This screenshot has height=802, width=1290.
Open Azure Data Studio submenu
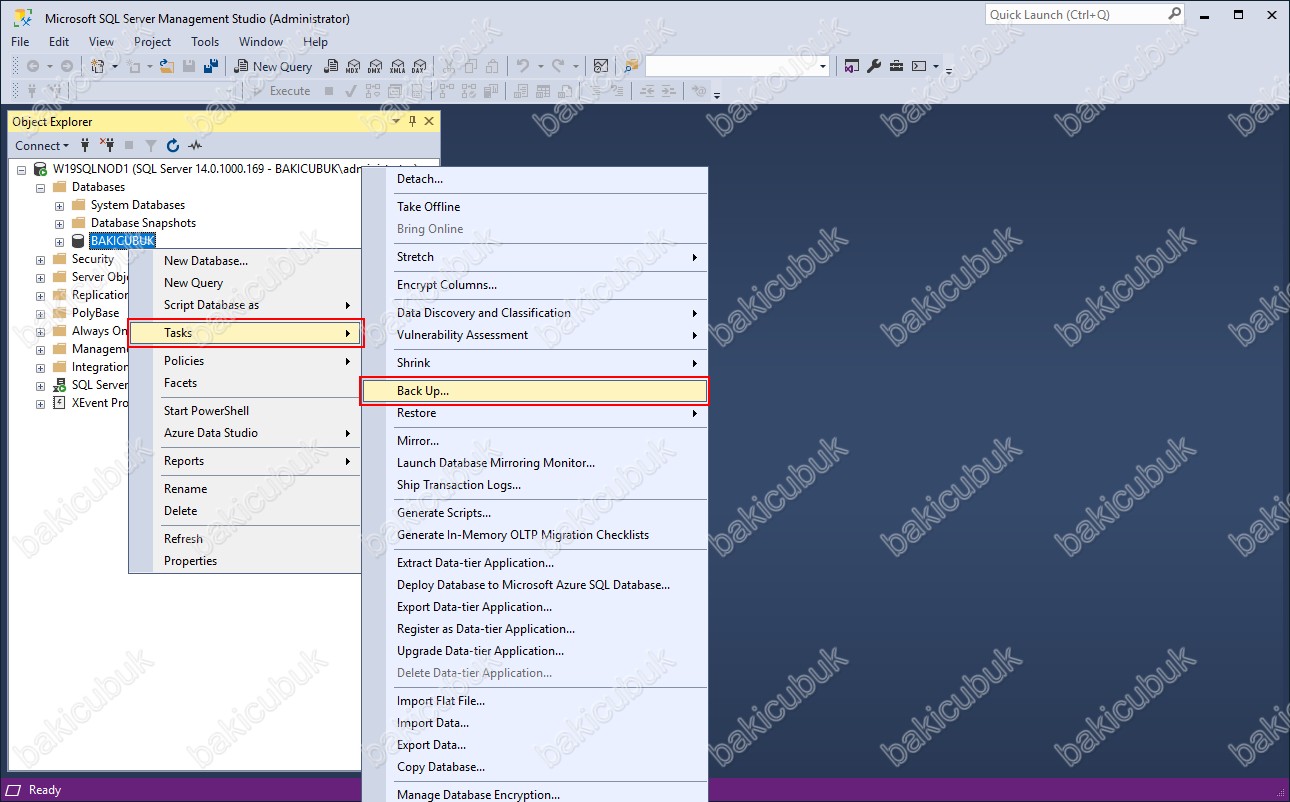(x=245, y=433)
